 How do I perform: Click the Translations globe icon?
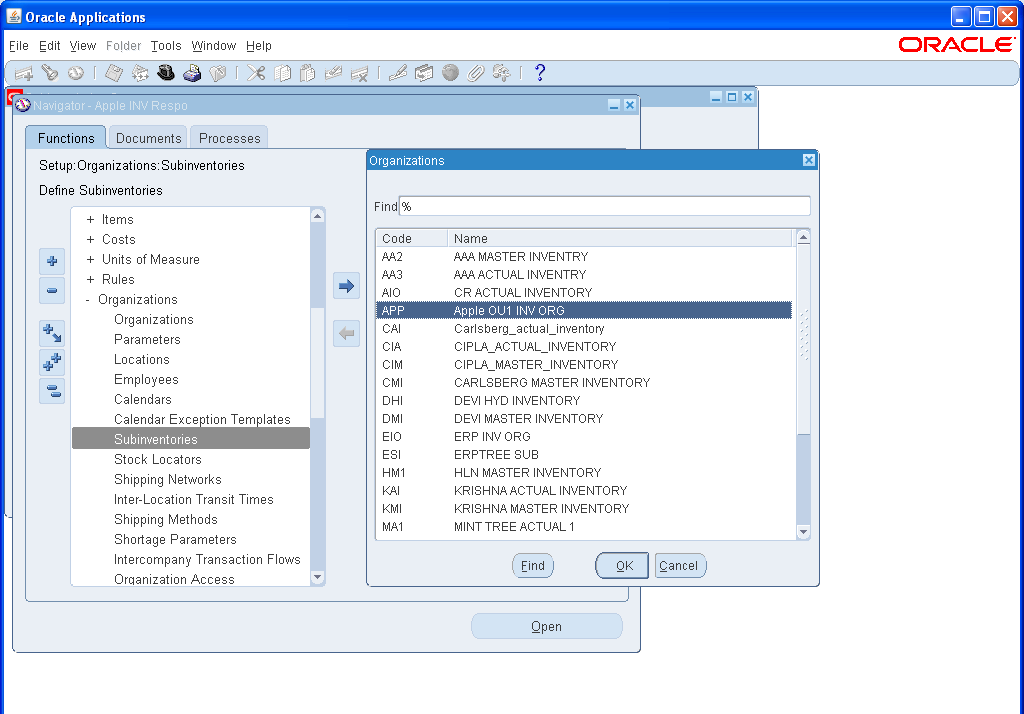450,73
